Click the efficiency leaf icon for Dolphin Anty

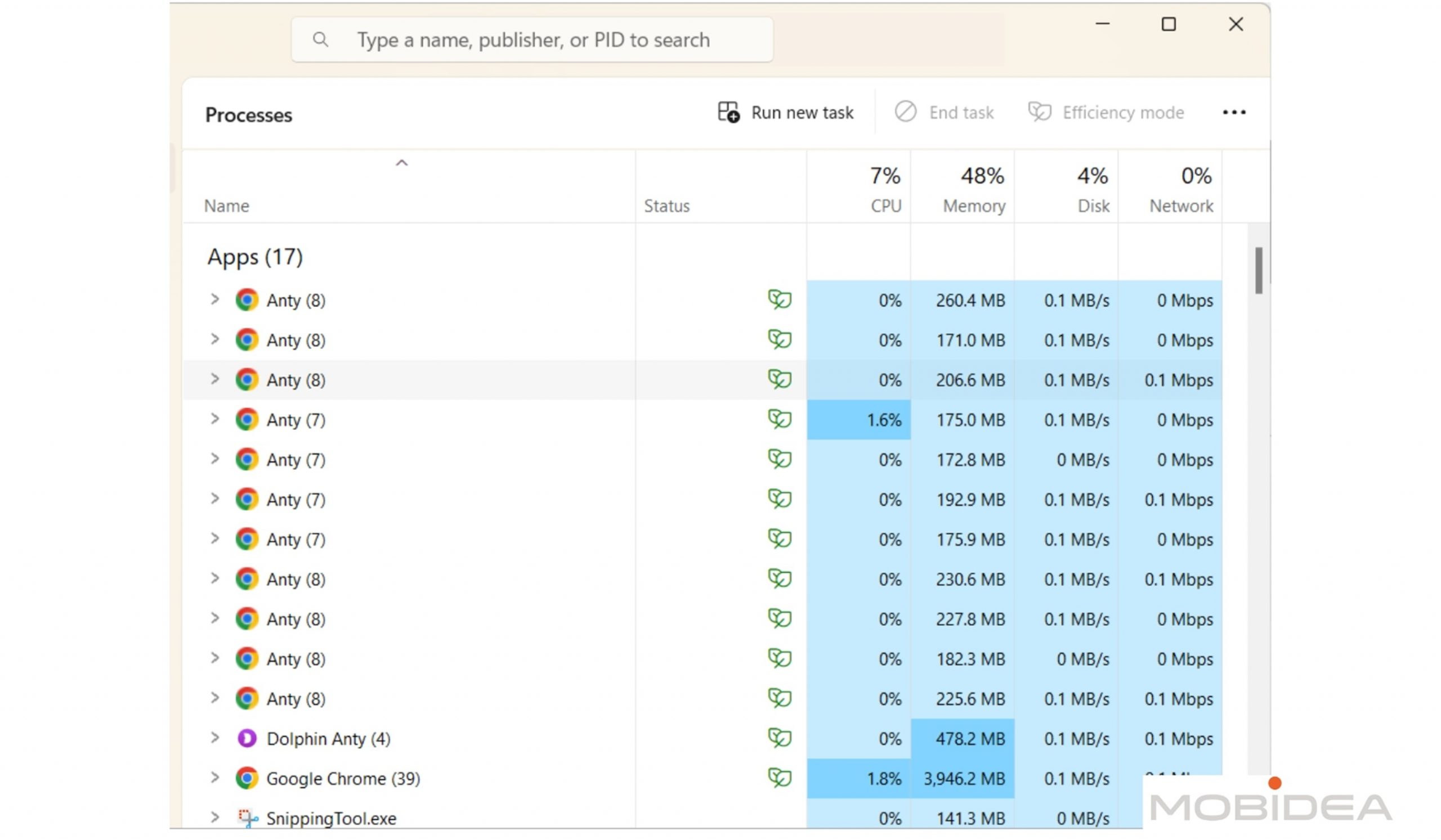click(x=780, y=738)
